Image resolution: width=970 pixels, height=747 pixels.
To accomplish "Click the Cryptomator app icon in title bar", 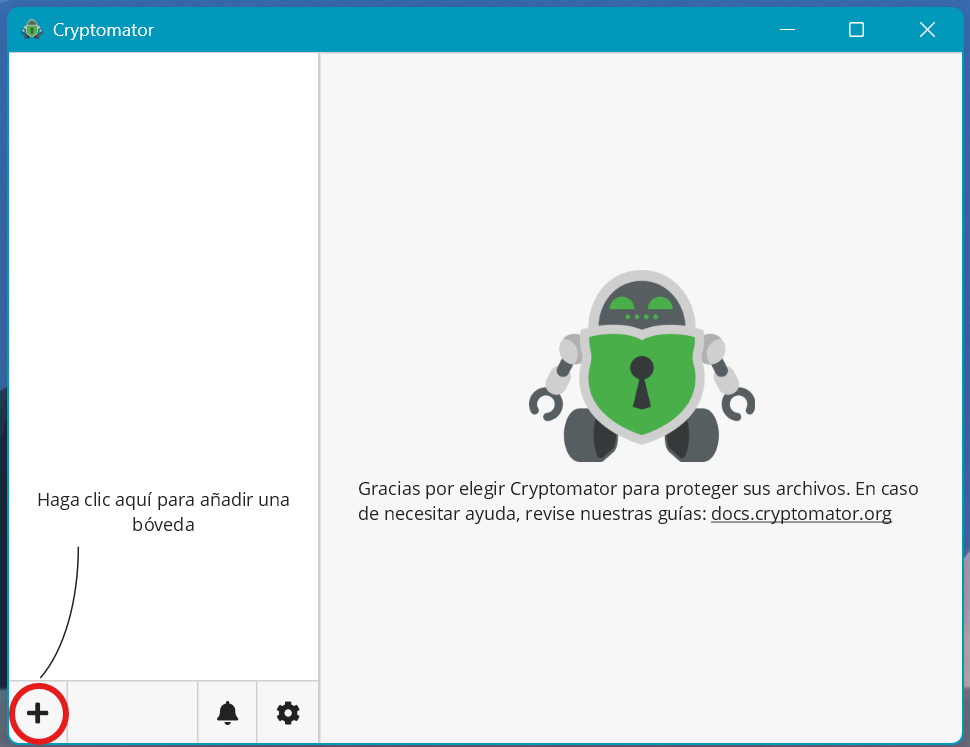I will (x=32, y=30).
